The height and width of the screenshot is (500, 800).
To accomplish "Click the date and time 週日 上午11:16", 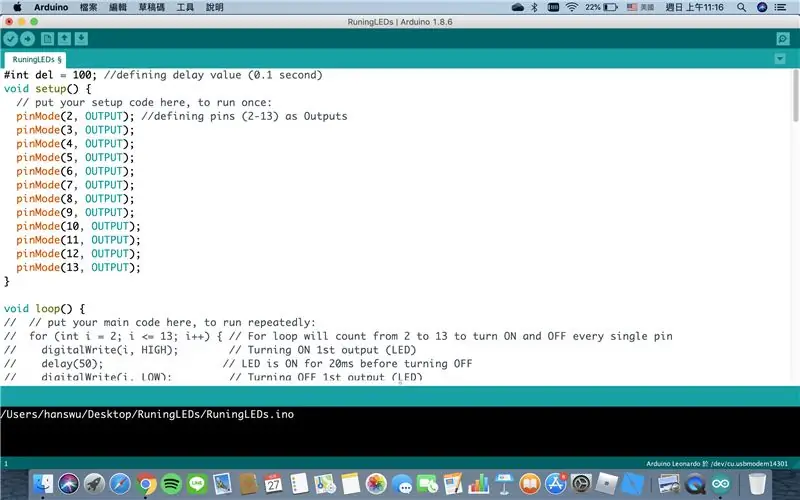I will (694, 7).
